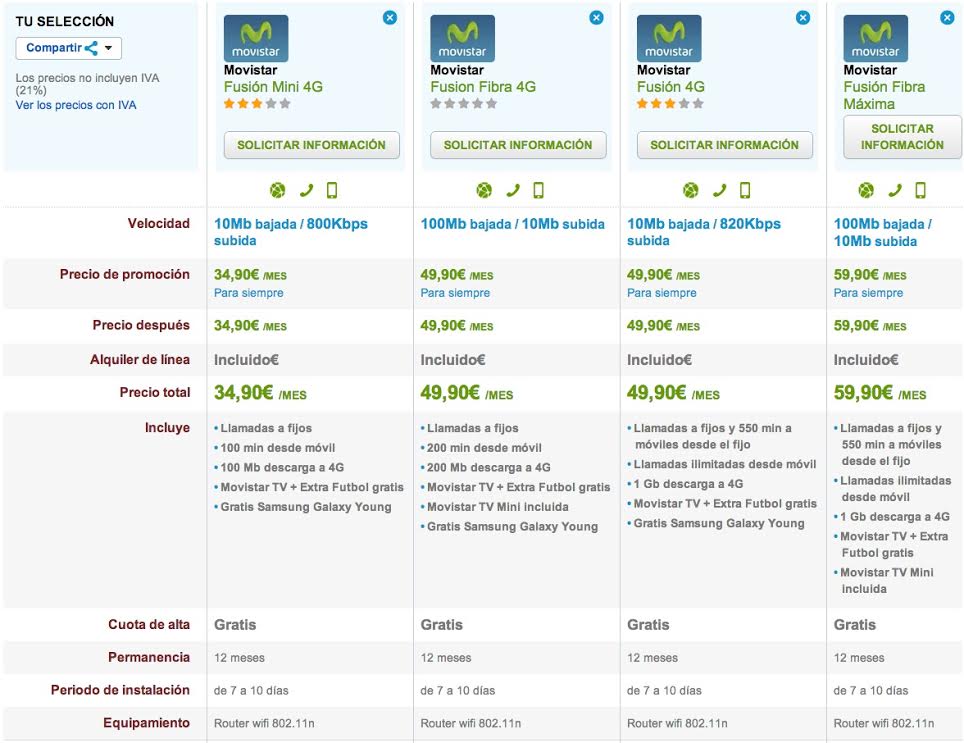Click internet globe icon under Fusión Fibra Máxima
Image resolution: width=964 pixels, height=743 pixels.
tap(866, 191)
